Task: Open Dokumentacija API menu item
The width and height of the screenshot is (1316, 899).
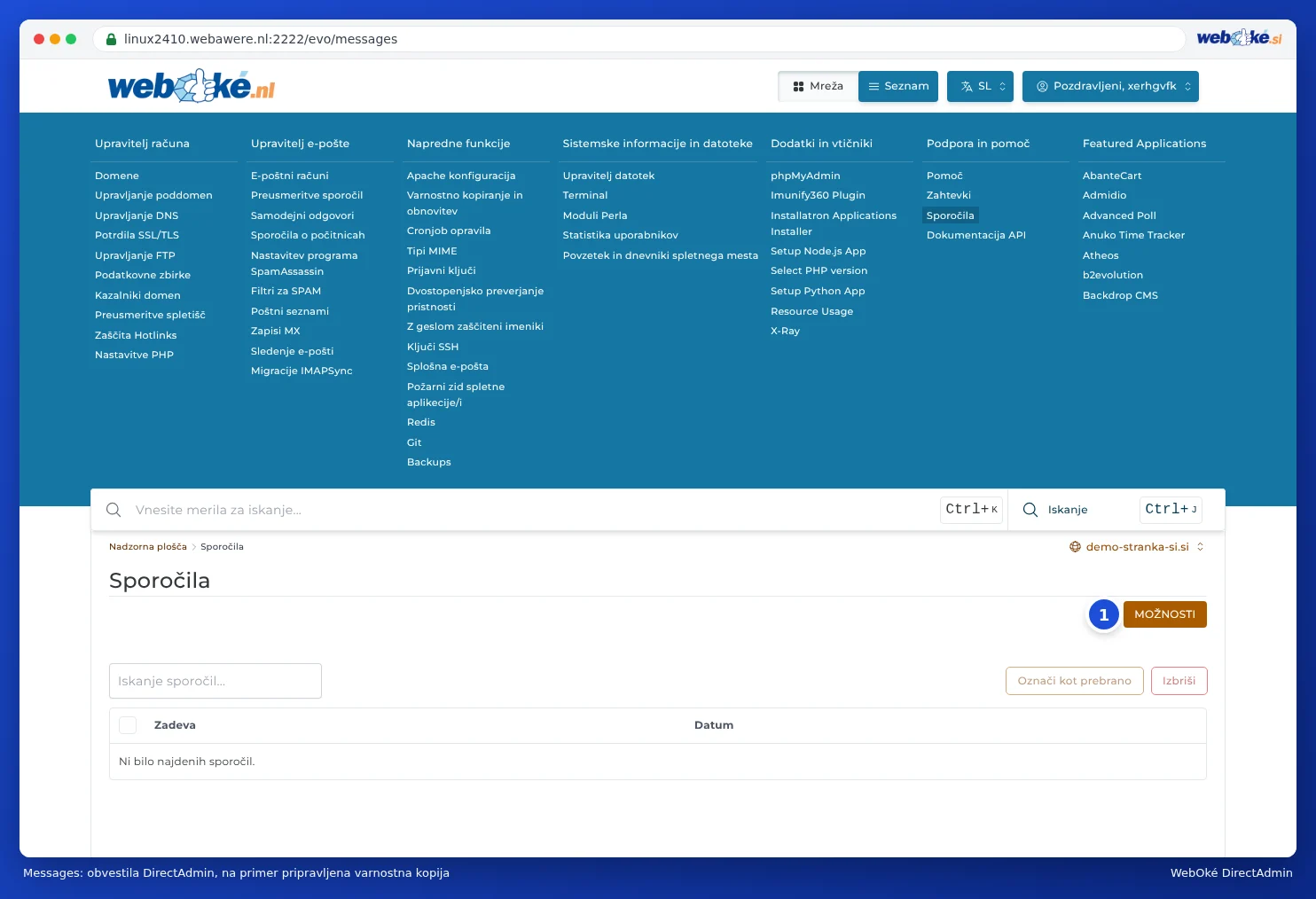Action: click(976, 235)
